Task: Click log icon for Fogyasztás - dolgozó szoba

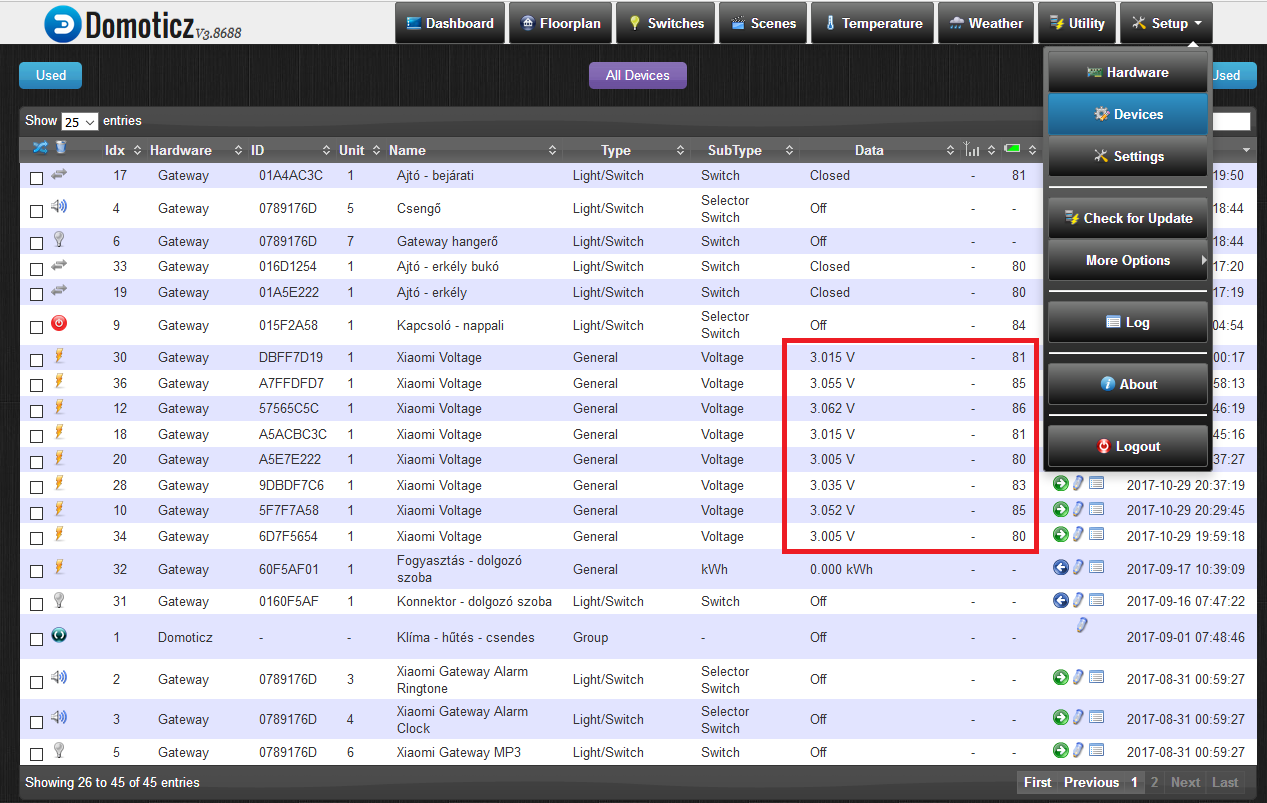Action: [1096, 568]
